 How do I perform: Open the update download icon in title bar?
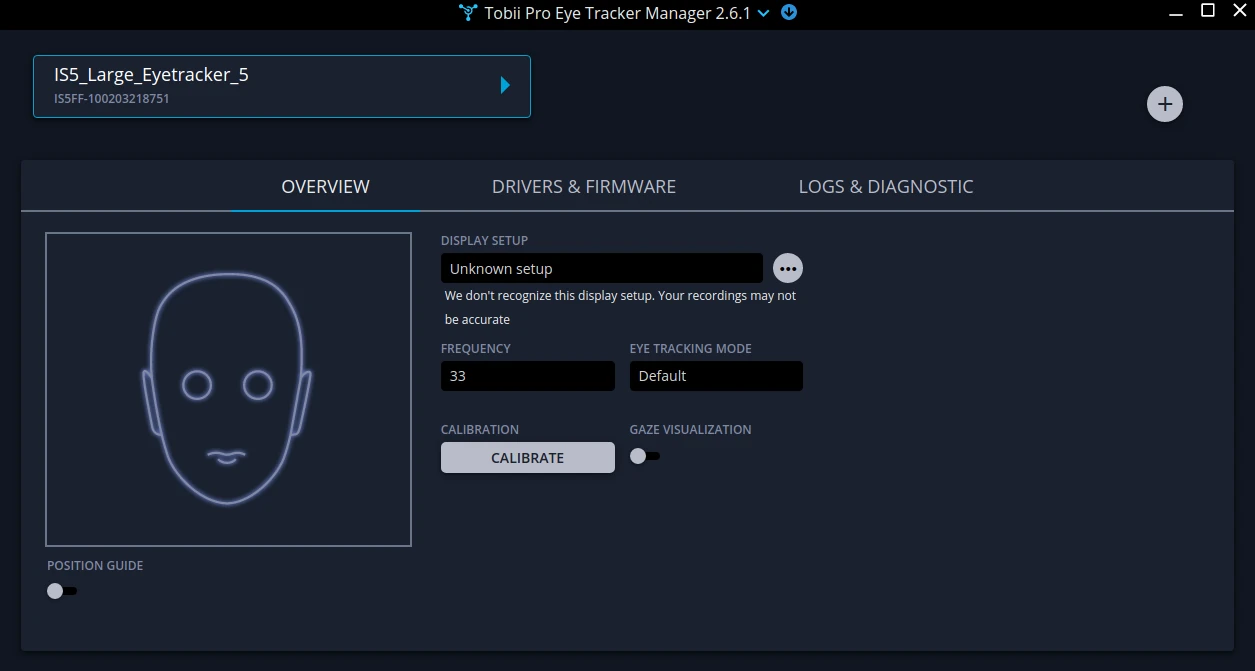click(789, 13)
